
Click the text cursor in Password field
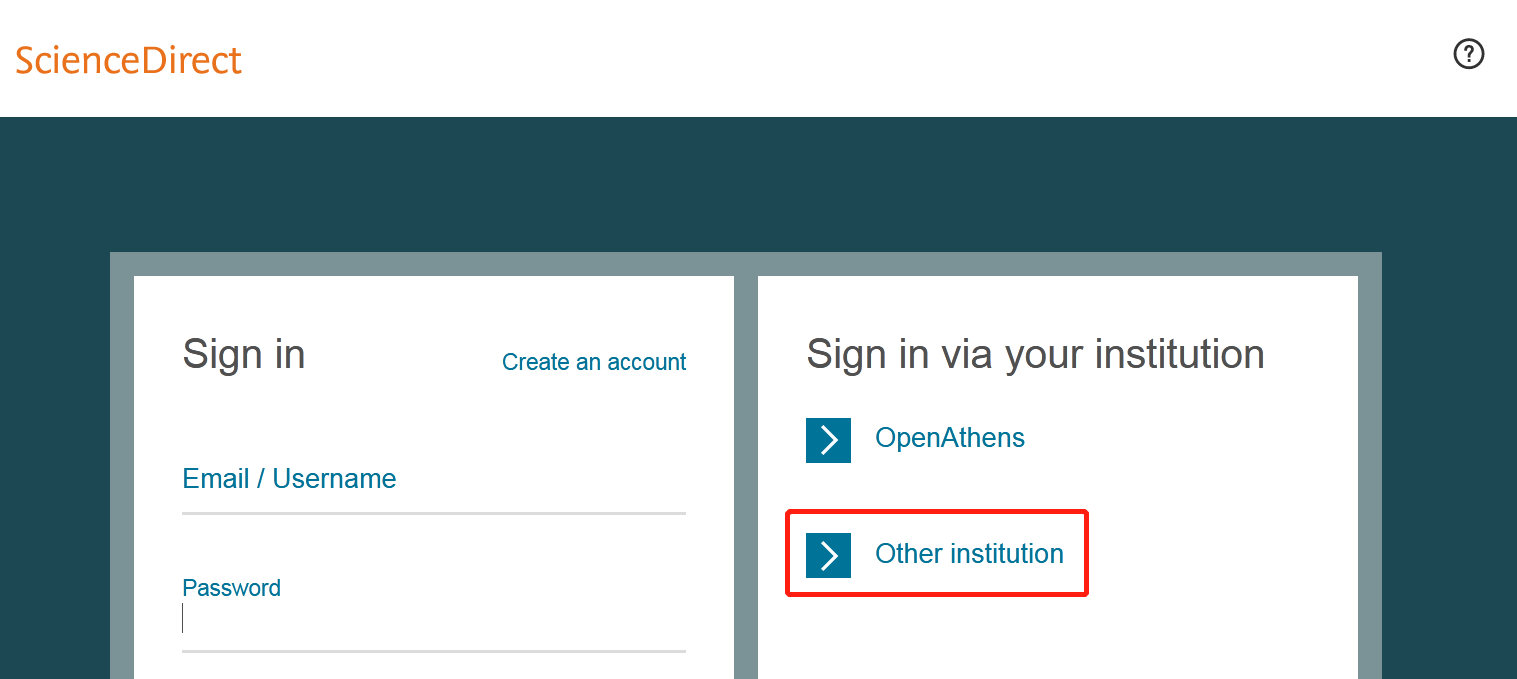click(183, 619)
